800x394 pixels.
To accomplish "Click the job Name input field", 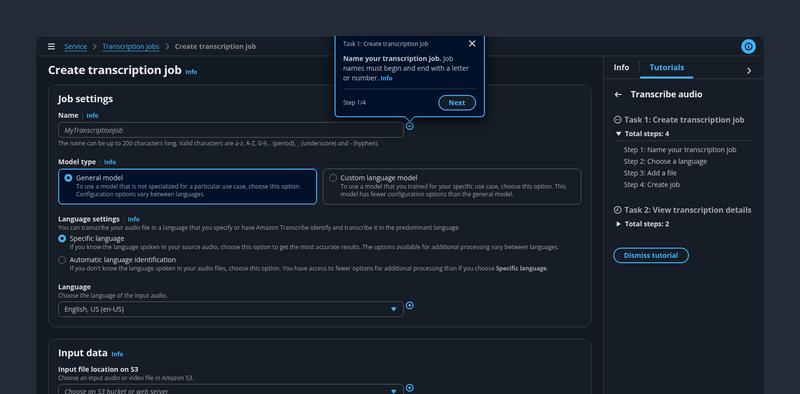I will (231, 130).
